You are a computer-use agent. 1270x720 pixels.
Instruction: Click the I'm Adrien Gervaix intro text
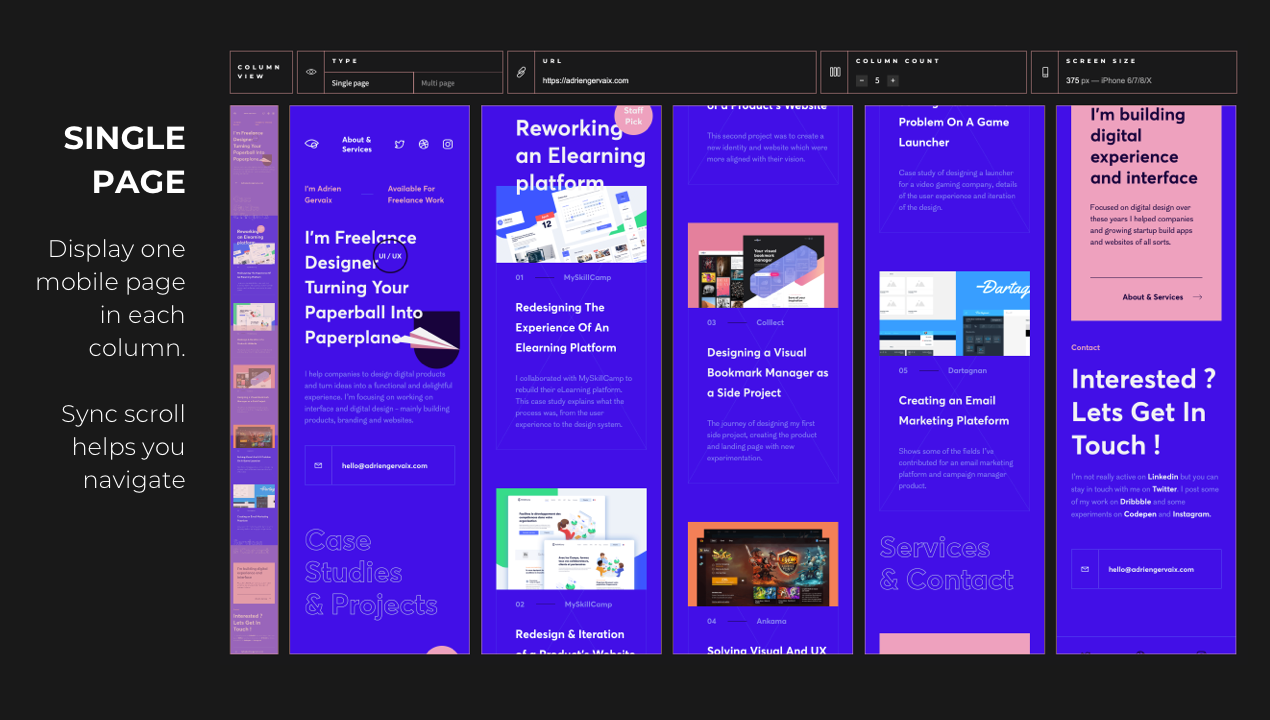pos(323,194)
